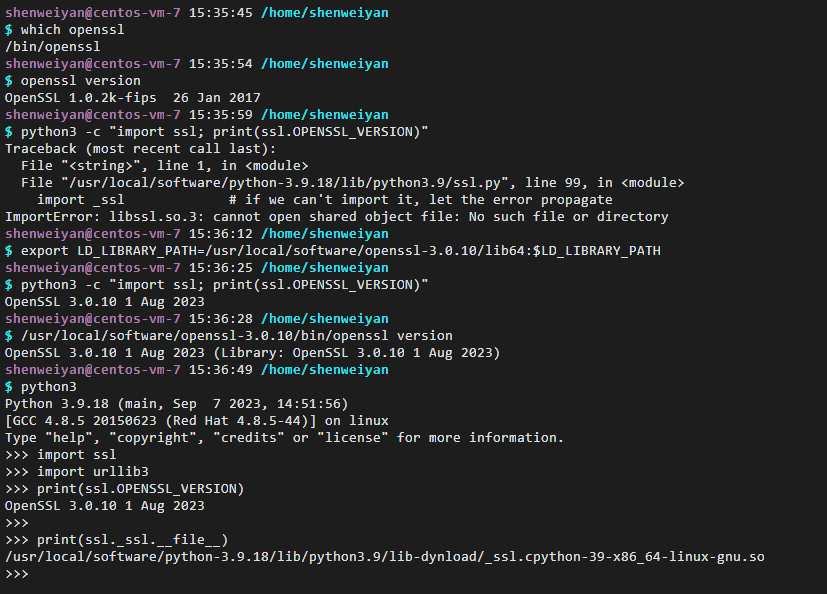This screenshot has height=594, width=827.
Task: Click the prompt timestamp "15:36:12"
Action: pyautogui.click(x=221, y=234)
